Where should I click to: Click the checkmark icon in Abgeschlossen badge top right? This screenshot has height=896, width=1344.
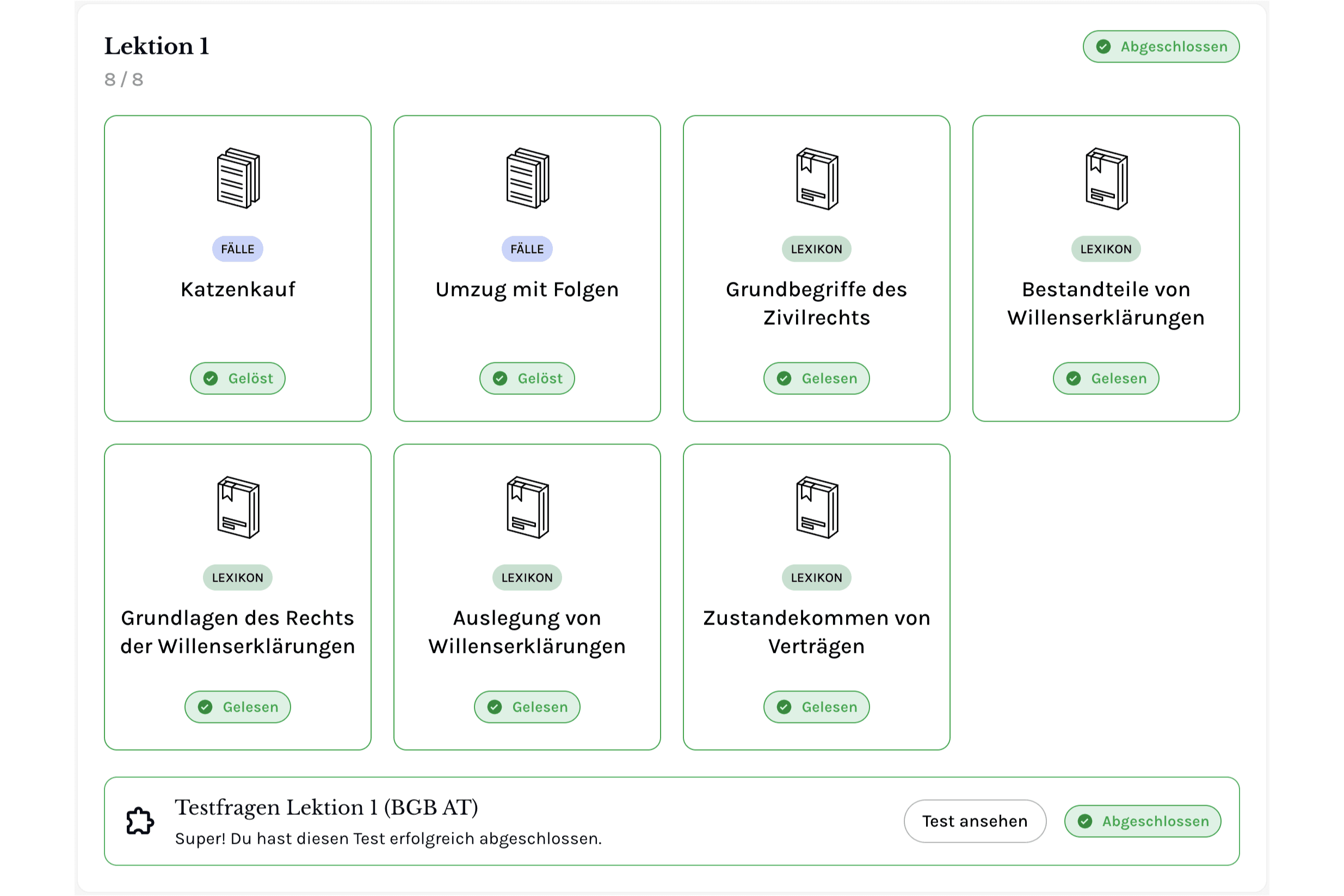point(1103,46)
